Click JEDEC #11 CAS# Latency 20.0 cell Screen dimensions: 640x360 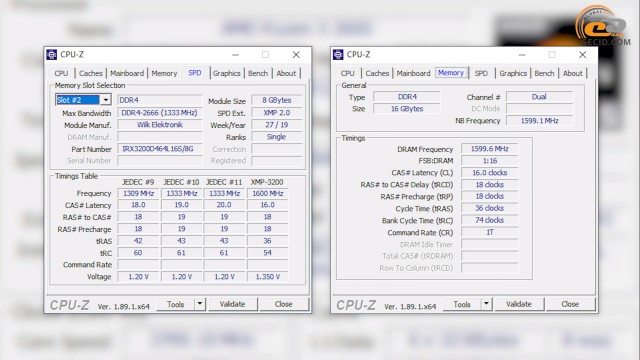224,205
